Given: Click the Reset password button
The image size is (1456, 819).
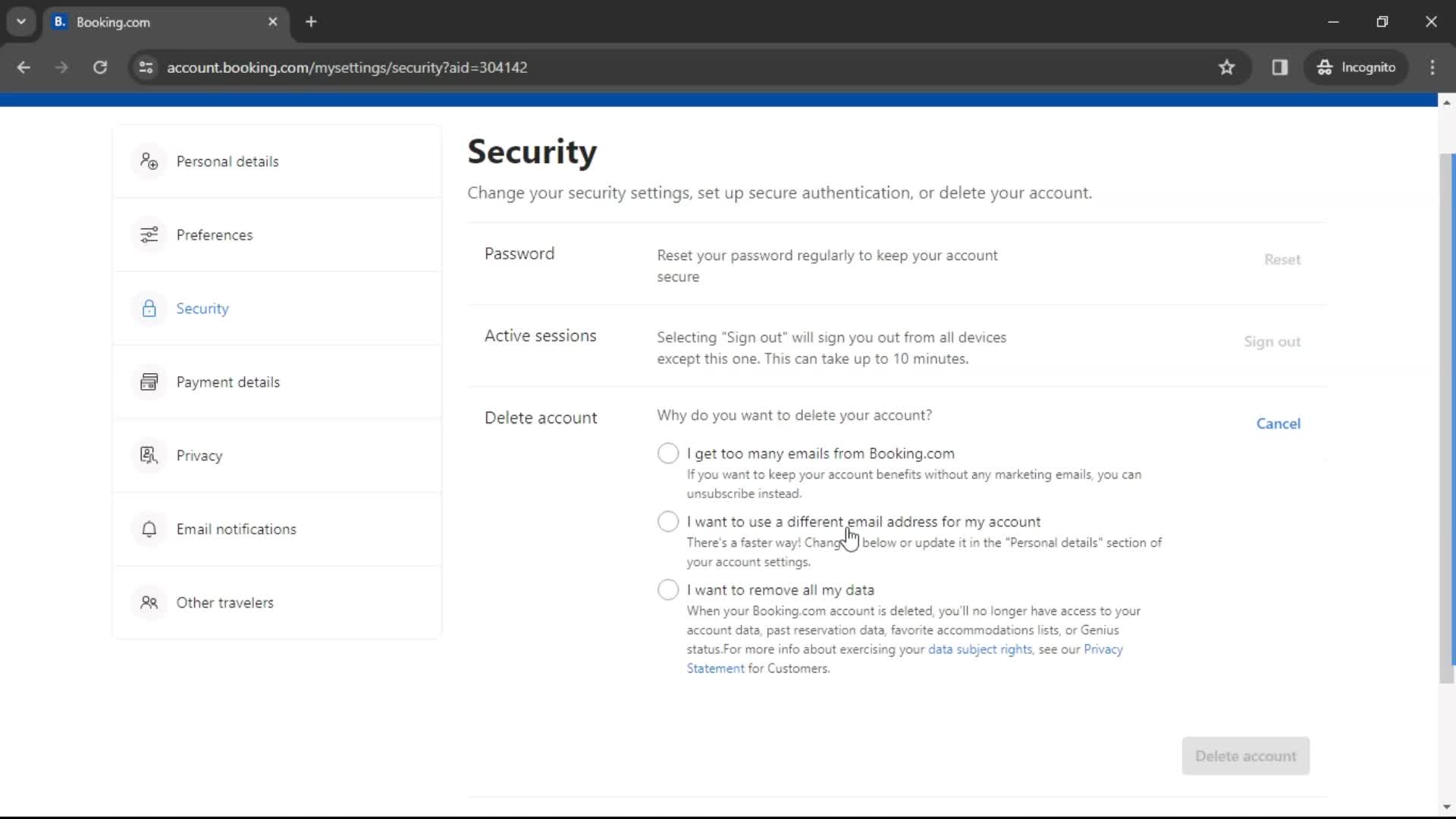Looking at the screenshot, I should tap(1283, 259).
